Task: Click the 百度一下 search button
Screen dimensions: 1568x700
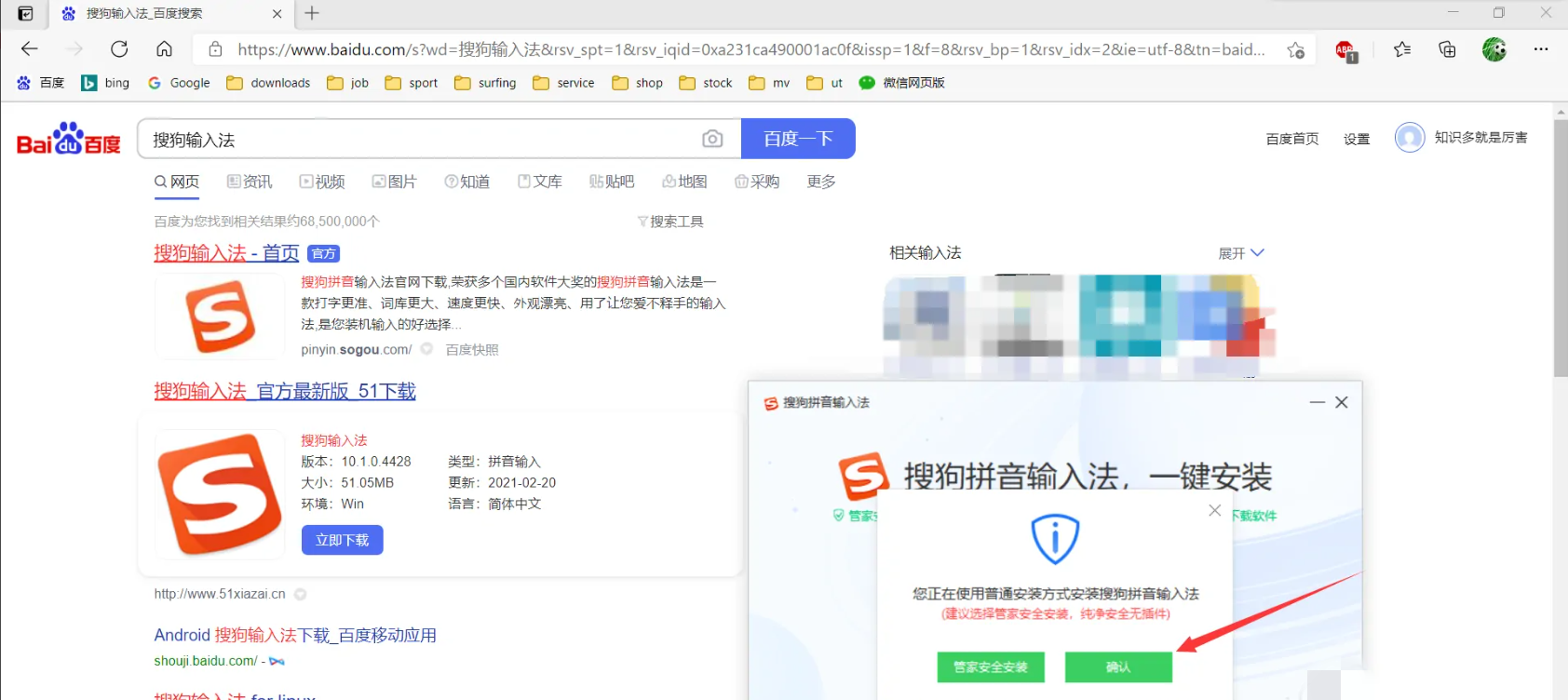Action: coord(798,139)
